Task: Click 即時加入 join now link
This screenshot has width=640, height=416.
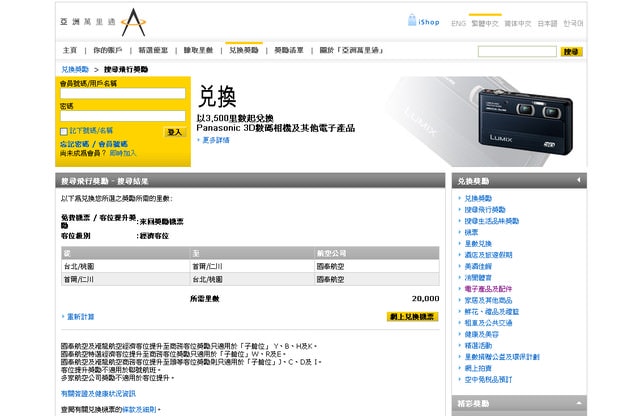Action: coord(123,153)
